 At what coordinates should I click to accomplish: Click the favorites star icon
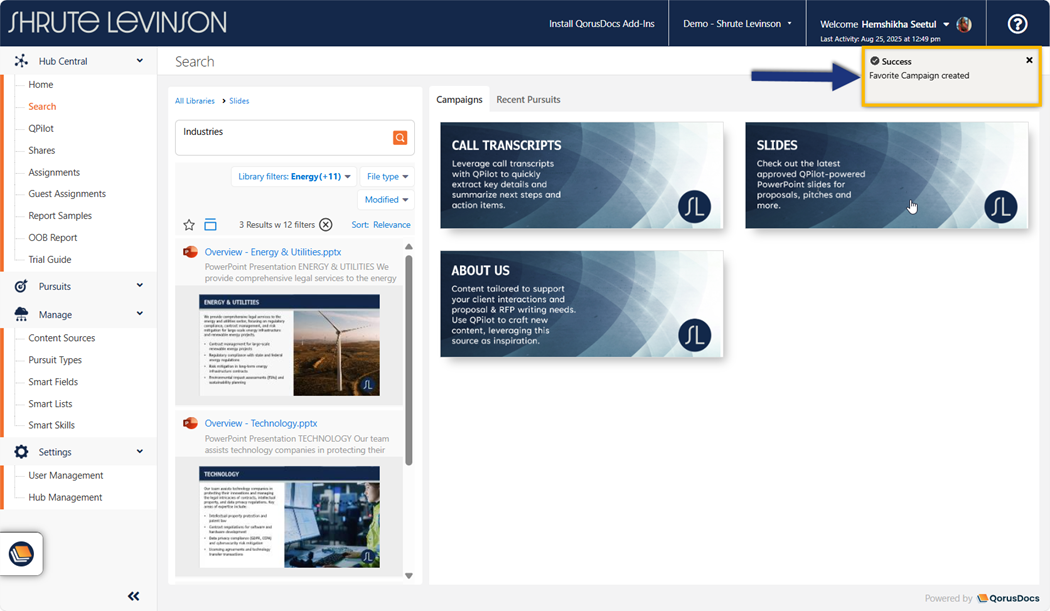[189, 225]
